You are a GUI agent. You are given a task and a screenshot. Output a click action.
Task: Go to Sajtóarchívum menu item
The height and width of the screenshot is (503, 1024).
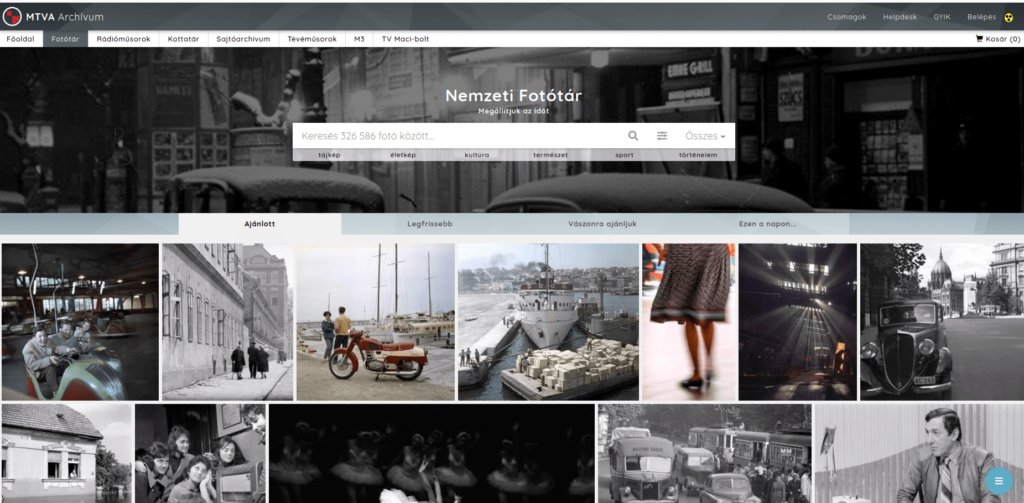click(243, 39)
